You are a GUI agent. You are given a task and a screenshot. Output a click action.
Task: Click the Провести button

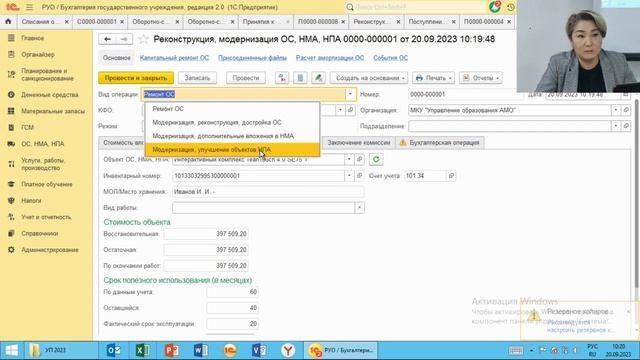tap(246, 78)
